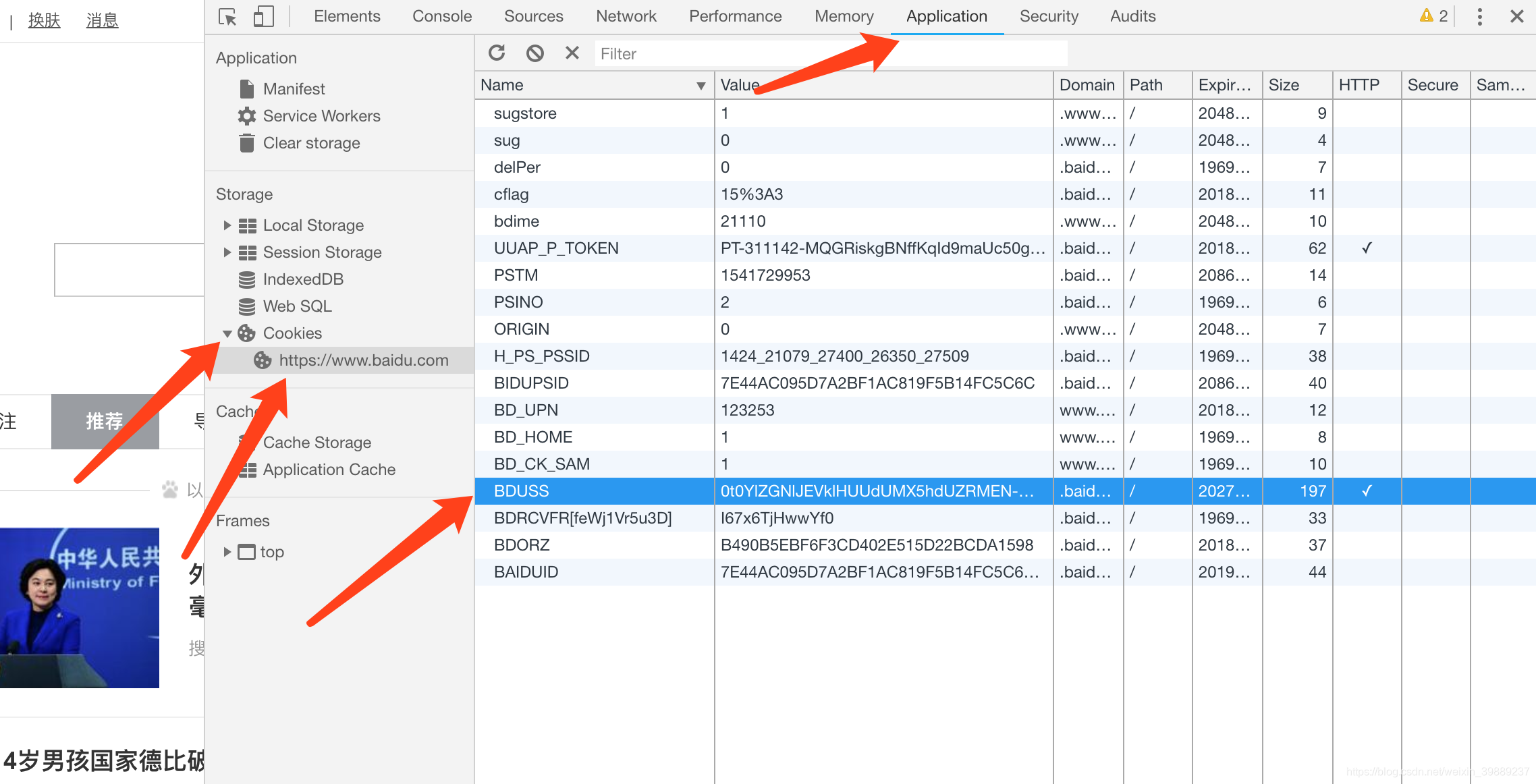The width and height of the screenshot is (1536, 784).
Task: Expand the Local Storage tree node
Action: pyautogui.click(x=227, y=225)
